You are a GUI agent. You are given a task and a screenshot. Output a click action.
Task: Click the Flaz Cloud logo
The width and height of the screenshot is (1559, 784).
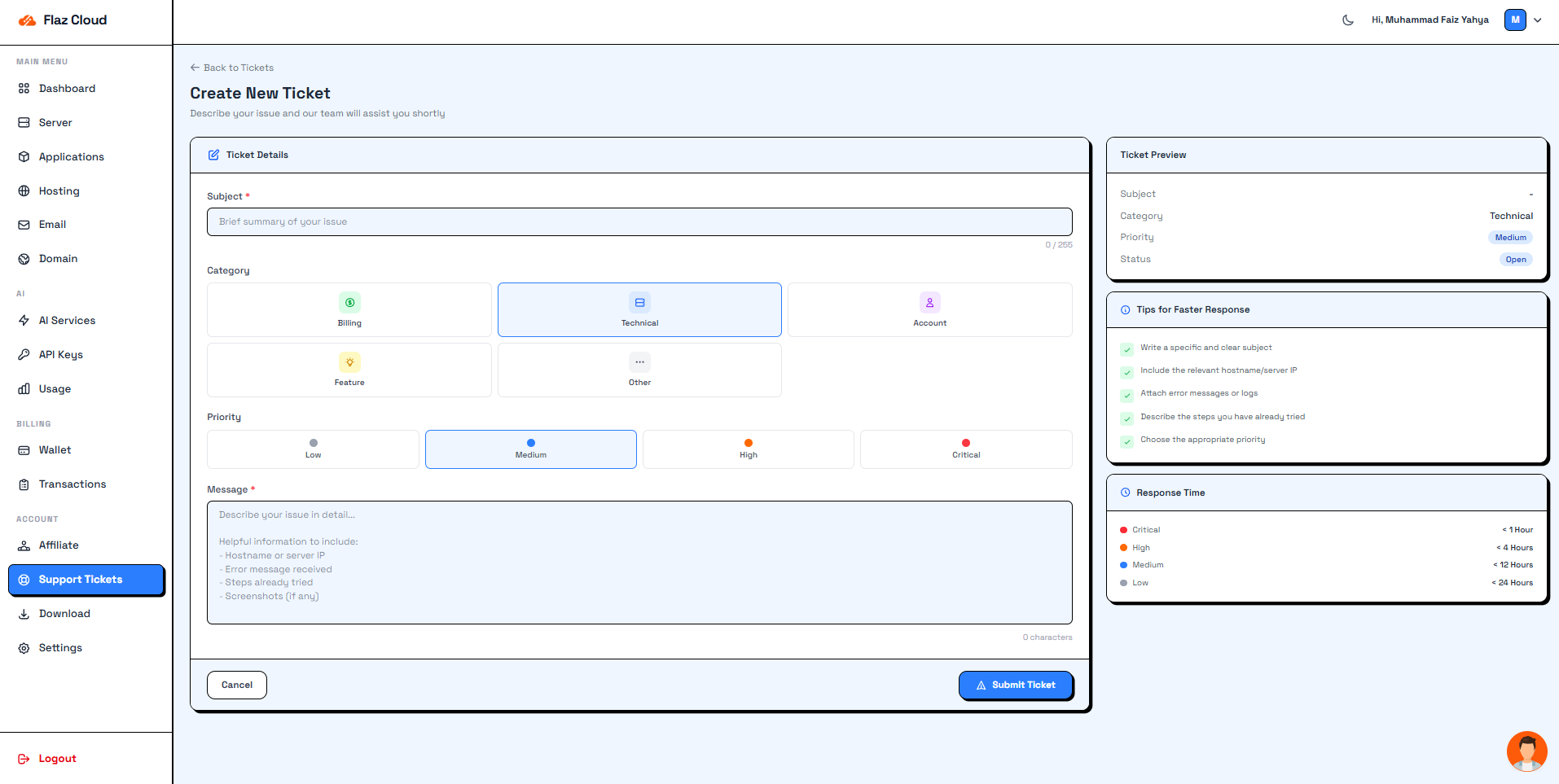[63, 20]
